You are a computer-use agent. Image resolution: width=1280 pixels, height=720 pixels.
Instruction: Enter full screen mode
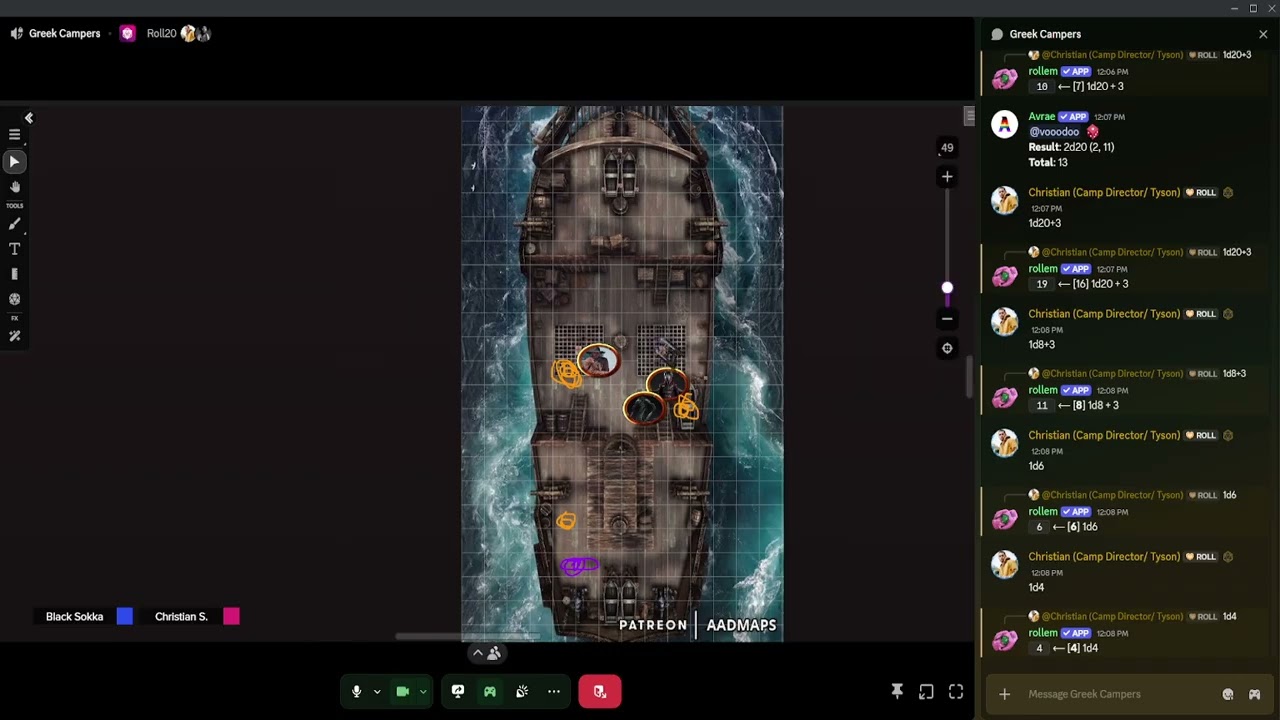(x=956, y=691)
